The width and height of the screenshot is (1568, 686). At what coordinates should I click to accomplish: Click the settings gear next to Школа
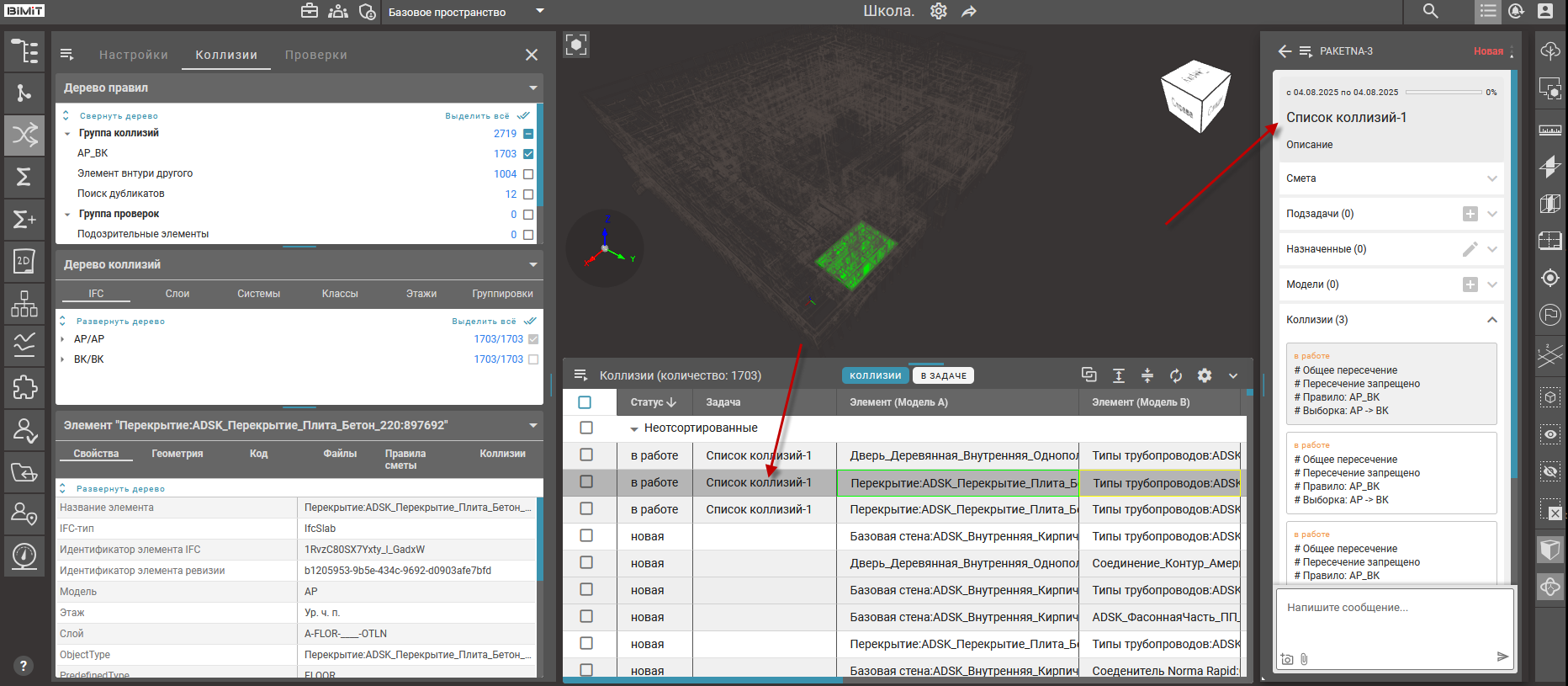click(939, 12)
